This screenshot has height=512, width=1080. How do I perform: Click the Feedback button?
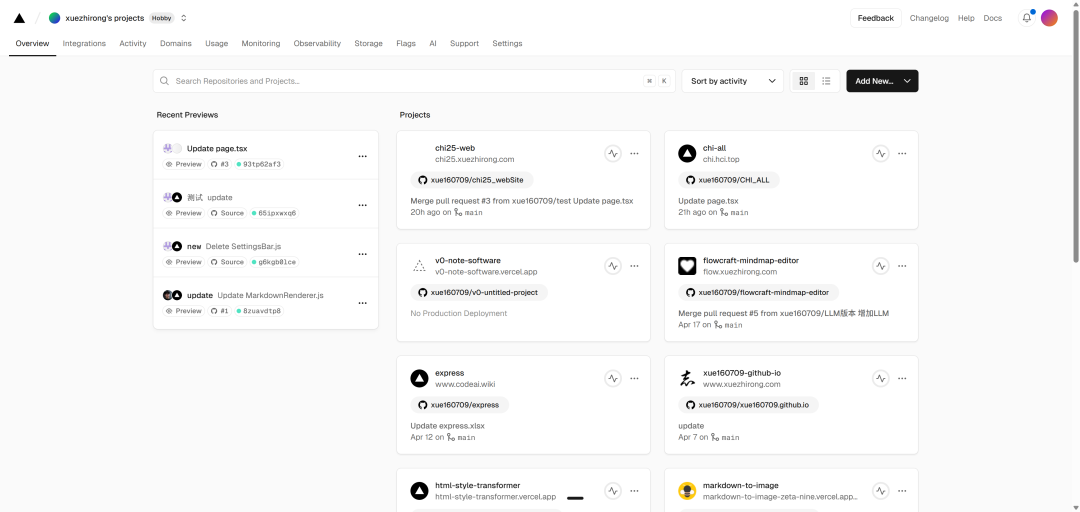coord(875,18)
